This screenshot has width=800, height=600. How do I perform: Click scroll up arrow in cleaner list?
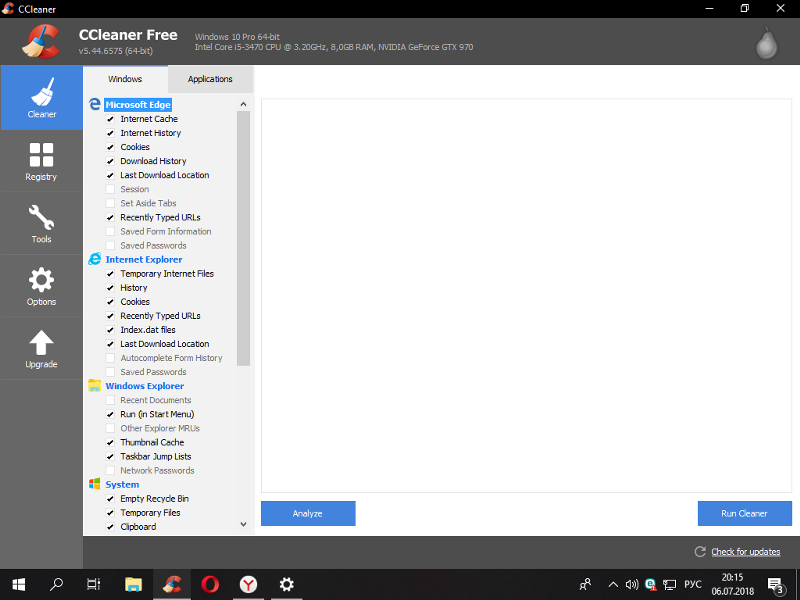coord(243,104)
